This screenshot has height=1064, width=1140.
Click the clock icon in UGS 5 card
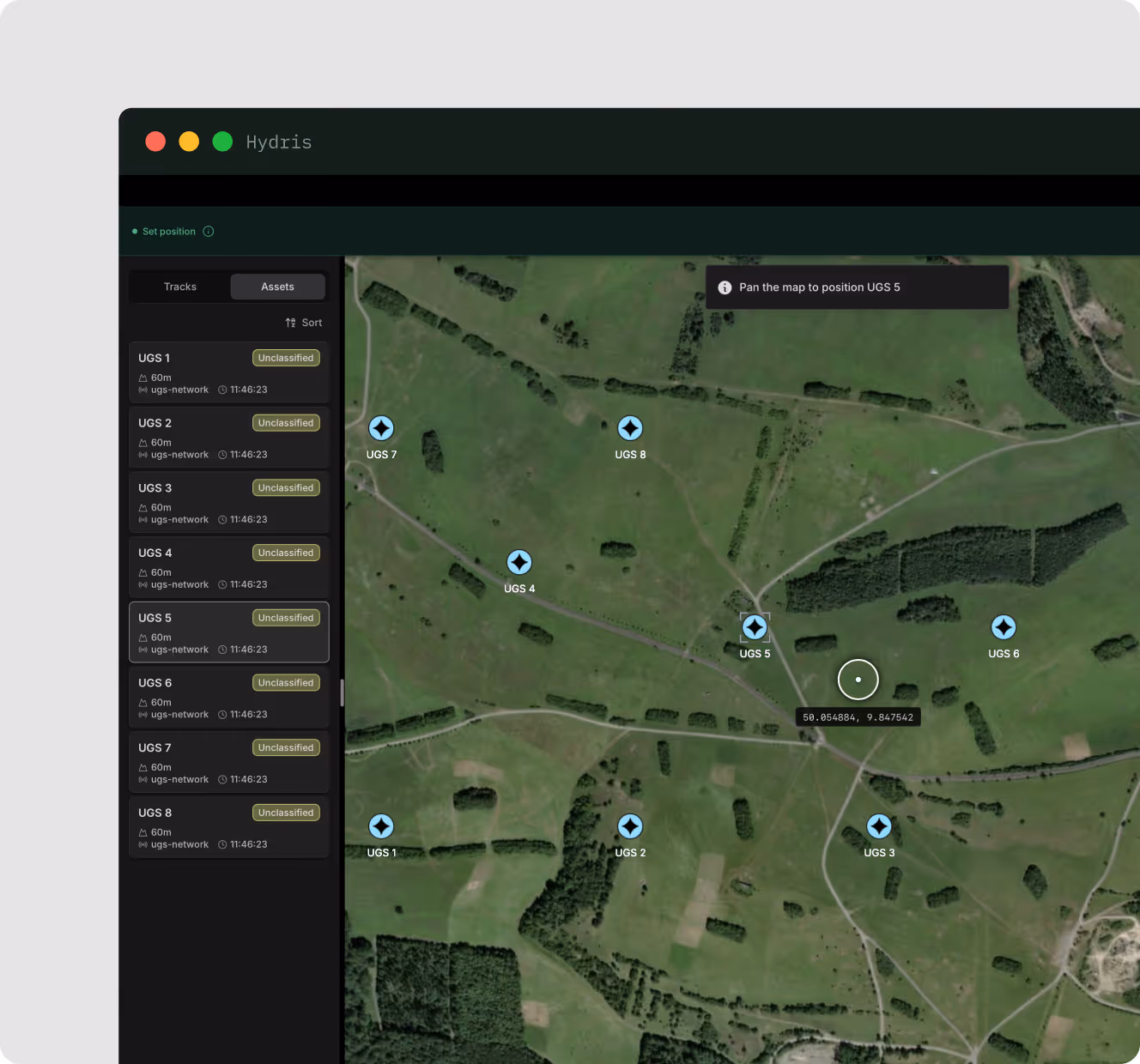point(222,650)
